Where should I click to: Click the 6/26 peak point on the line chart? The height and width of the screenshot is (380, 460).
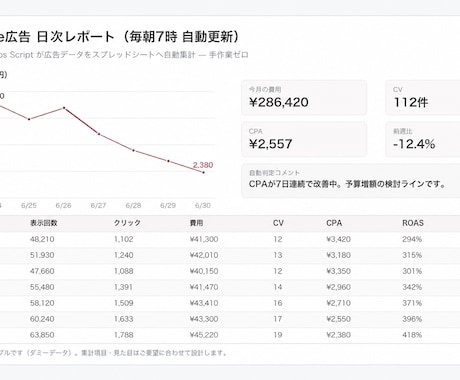tap(64, 108)
